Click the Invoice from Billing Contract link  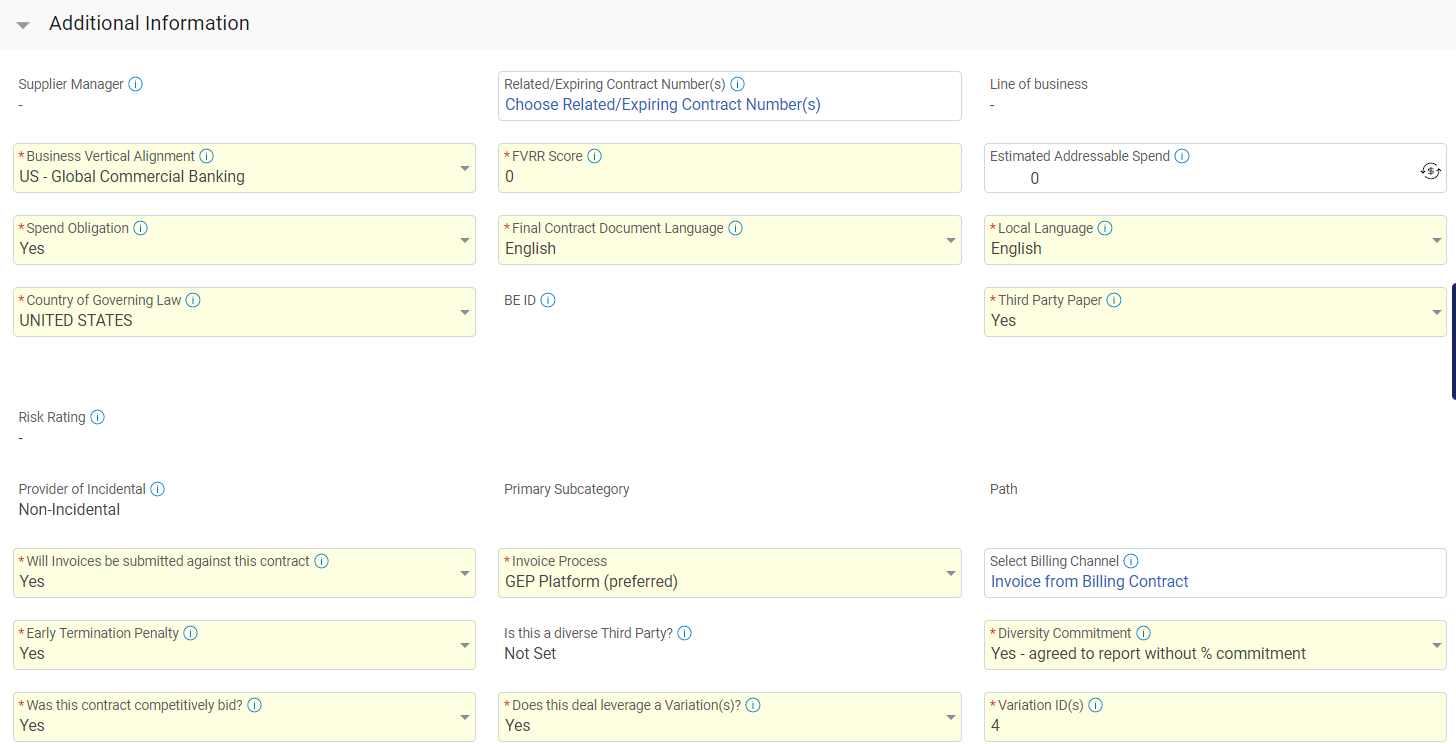click(1089, 582)
